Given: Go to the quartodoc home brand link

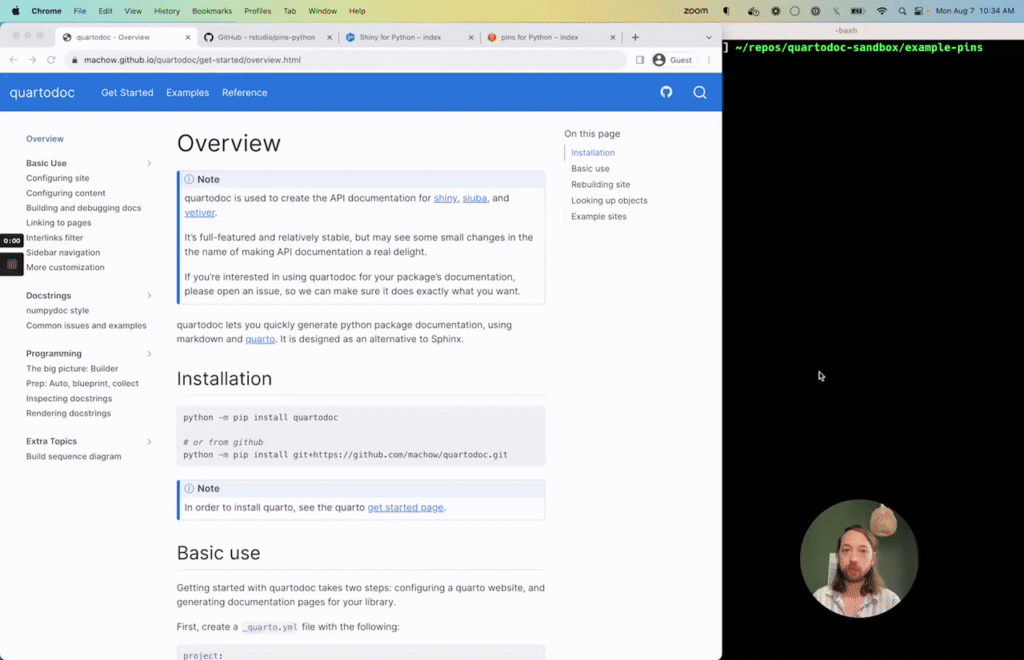Looking at the screenshot, I should pos(42,93).
